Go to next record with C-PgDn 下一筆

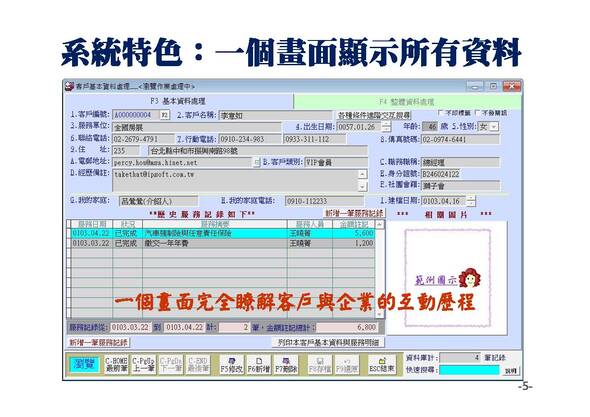(x=170, y=364)
